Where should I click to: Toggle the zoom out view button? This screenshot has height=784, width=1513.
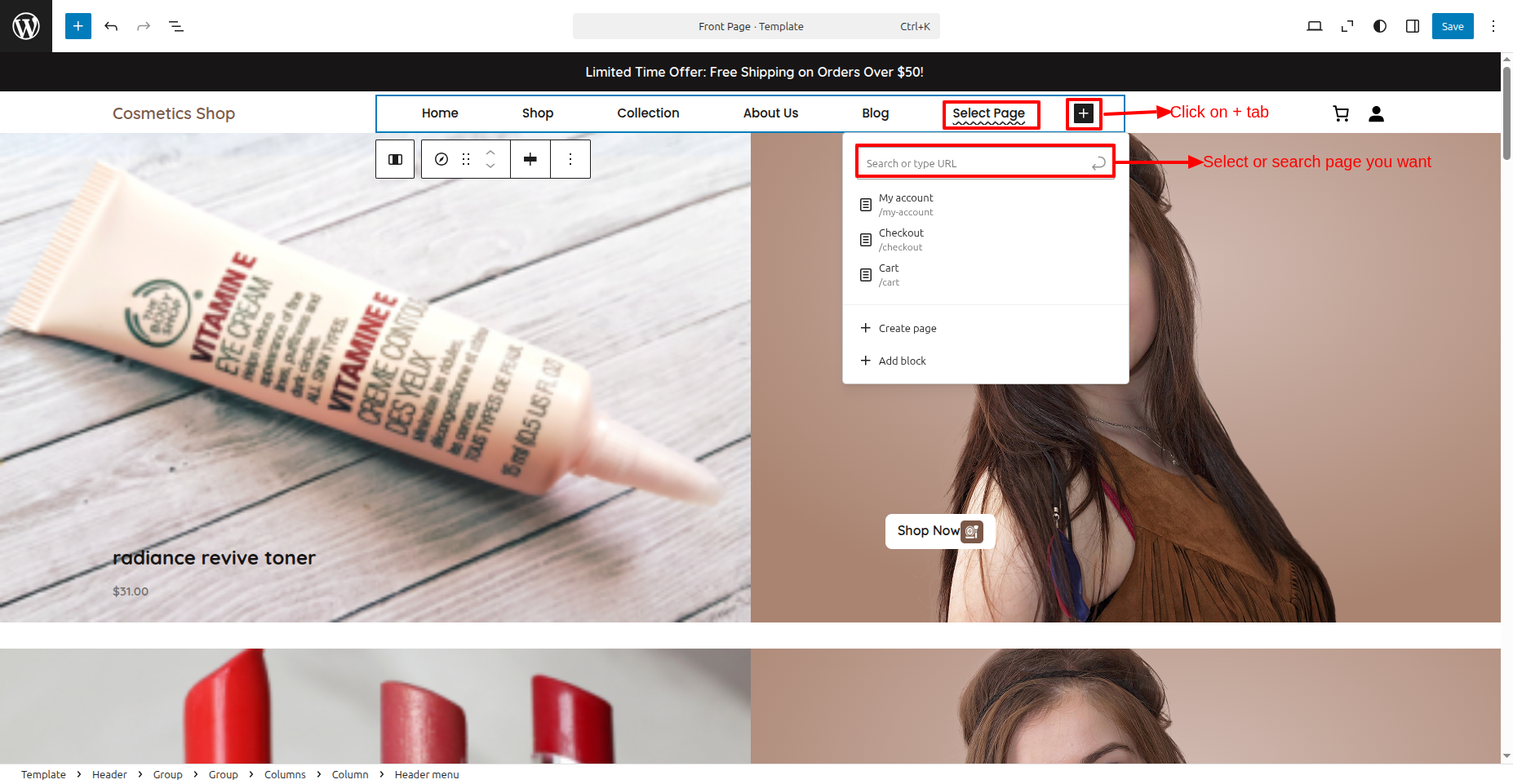pos(1347,26)
